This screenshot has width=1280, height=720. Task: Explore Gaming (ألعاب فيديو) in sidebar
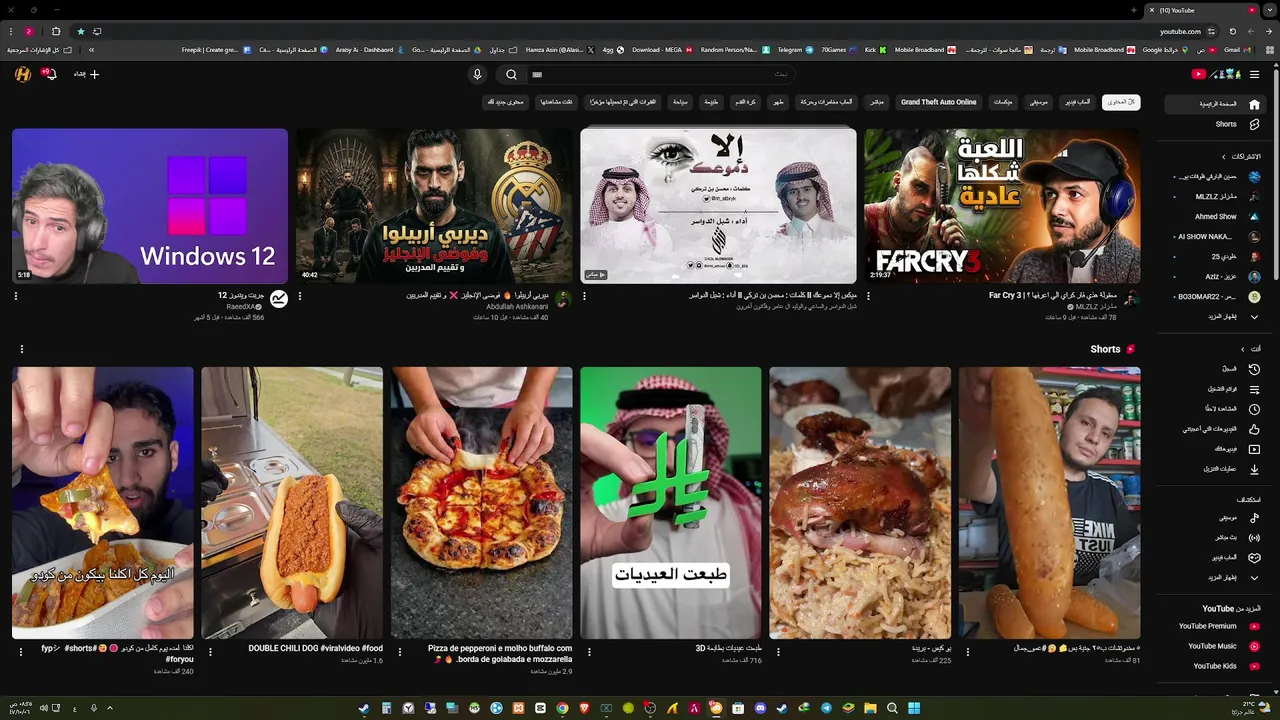(1217, 558)
